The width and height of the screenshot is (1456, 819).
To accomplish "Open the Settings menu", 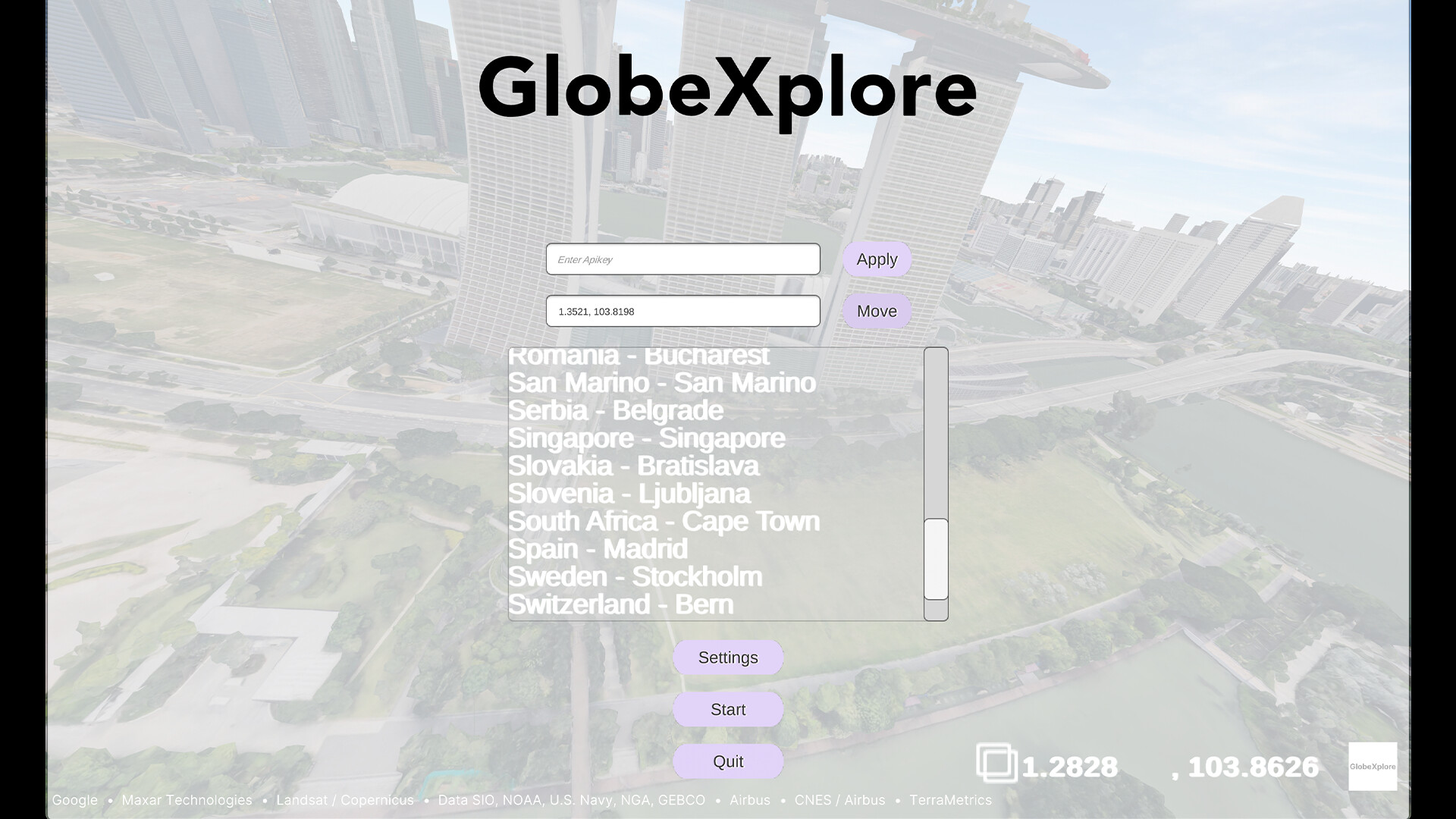I will click(x=727, y=657).
